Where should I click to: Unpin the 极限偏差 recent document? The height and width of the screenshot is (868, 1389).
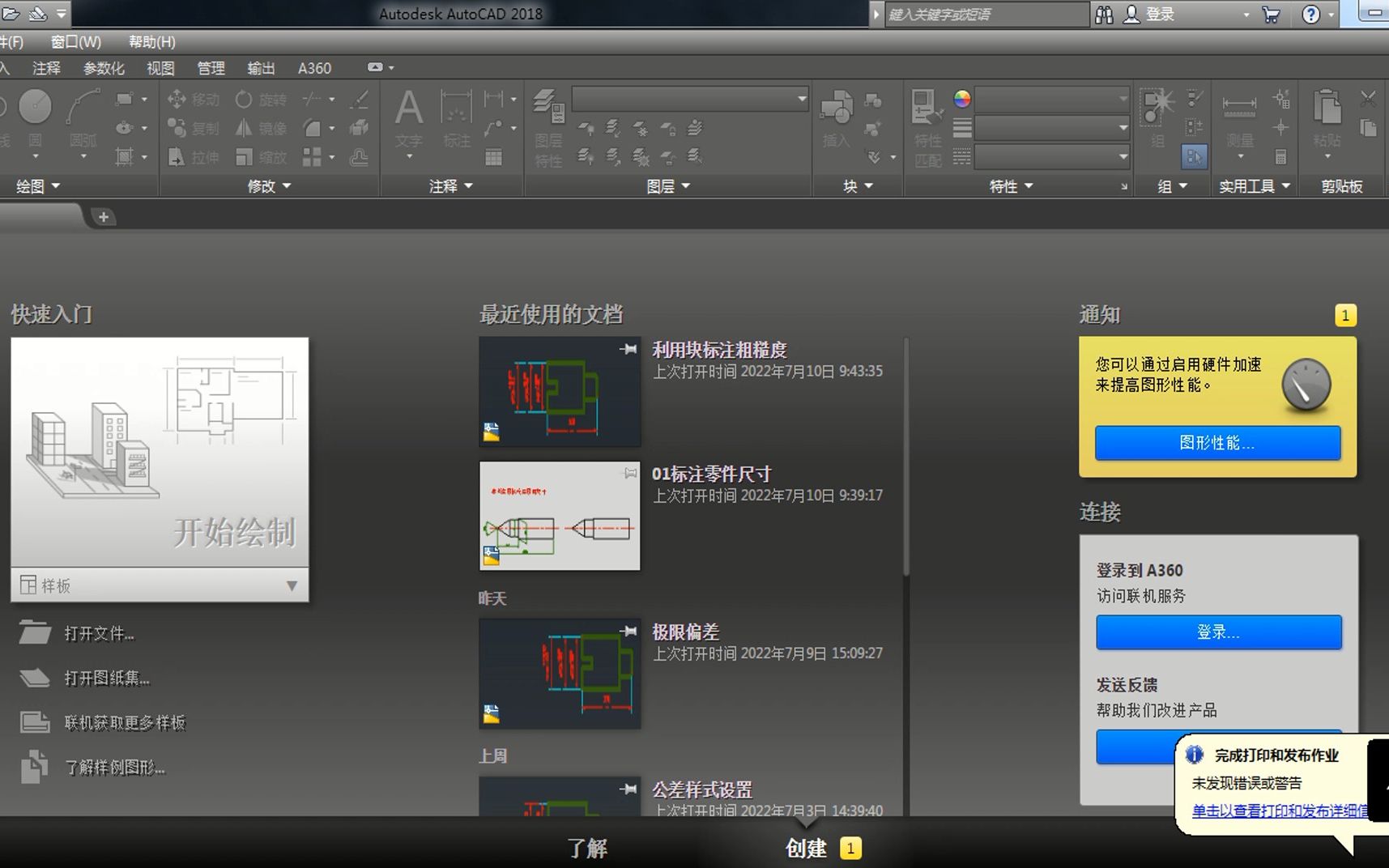[628, 631]
